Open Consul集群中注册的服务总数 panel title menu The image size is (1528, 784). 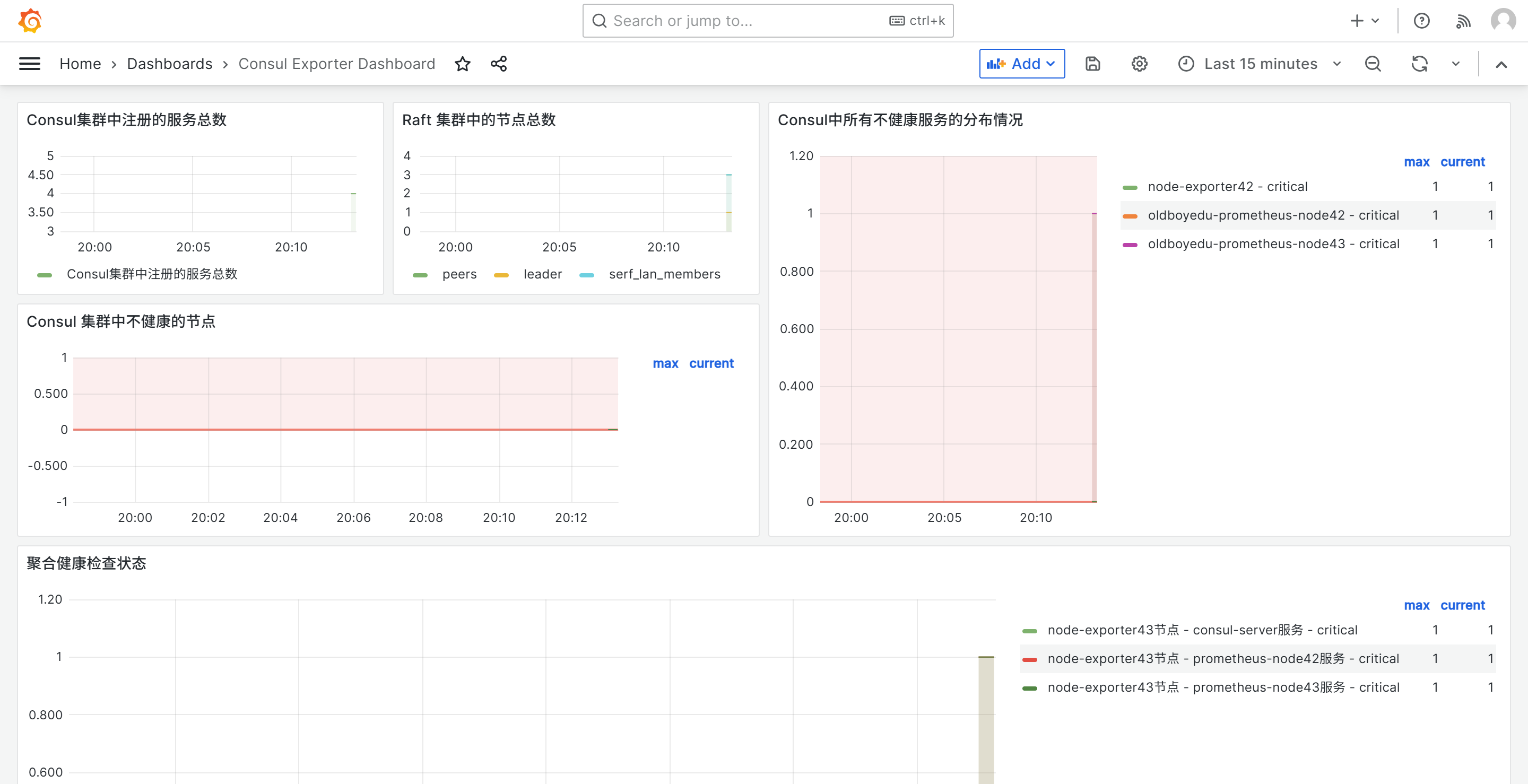click(126, 120)
